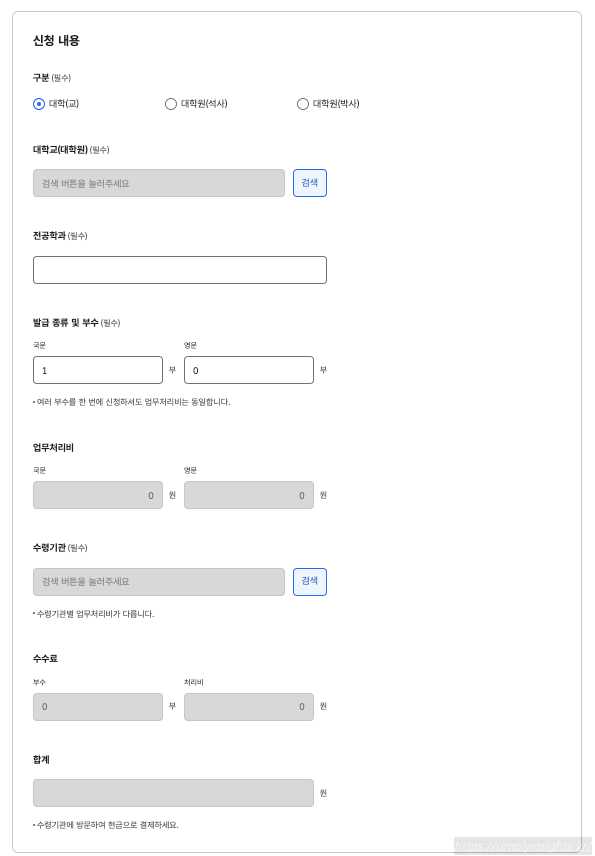
Task: Click the 발급 종류 및 부수 label
Action: tap(70, 322)
